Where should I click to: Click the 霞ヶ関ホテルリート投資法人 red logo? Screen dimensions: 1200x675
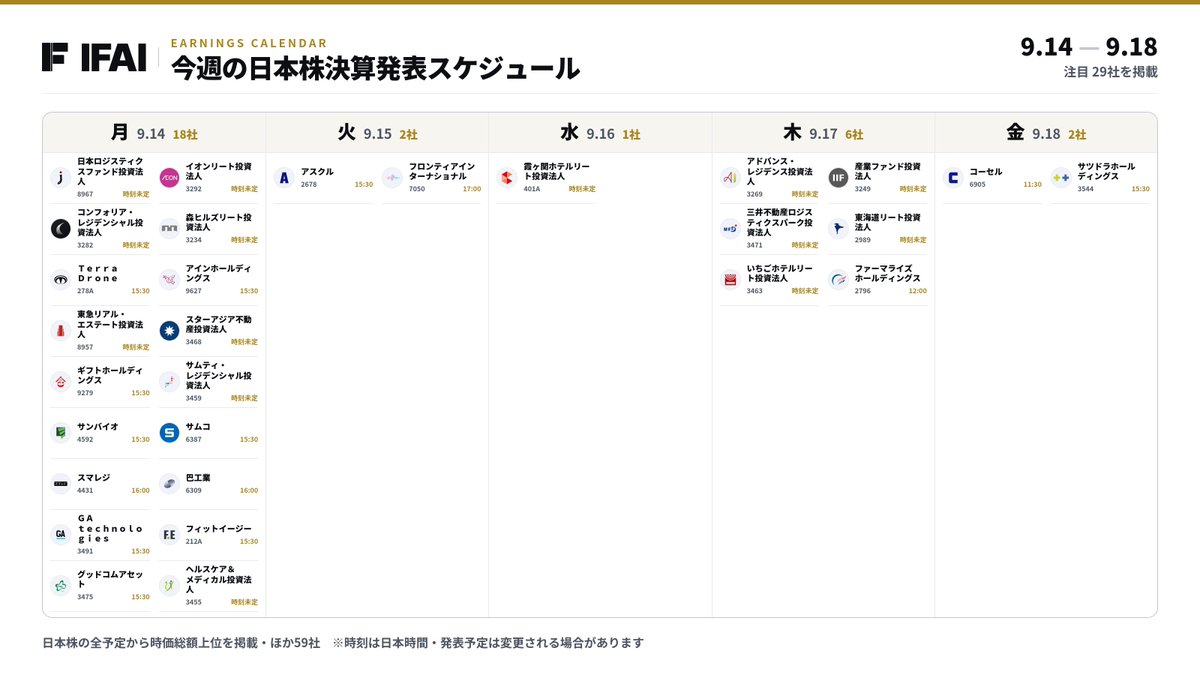(507, 178)
